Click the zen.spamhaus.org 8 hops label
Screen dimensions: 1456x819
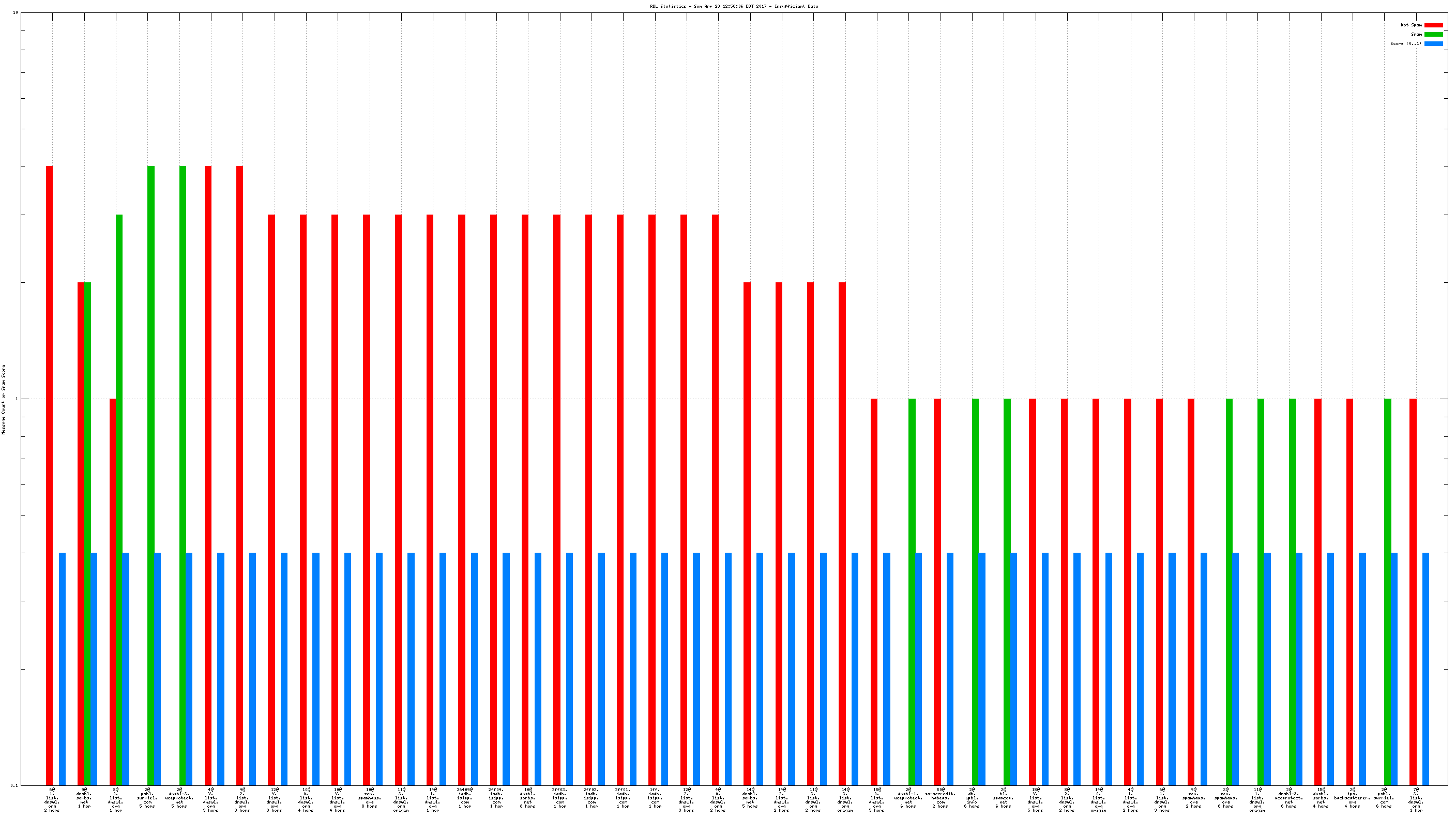click(x=370, y=797)
